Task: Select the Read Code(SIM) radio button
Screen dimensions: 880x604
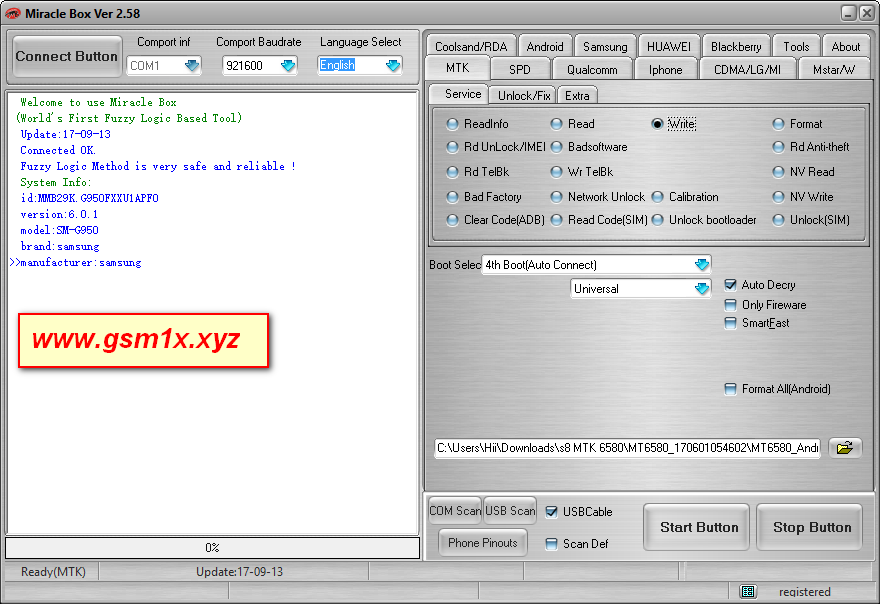Action: point(556,220)
